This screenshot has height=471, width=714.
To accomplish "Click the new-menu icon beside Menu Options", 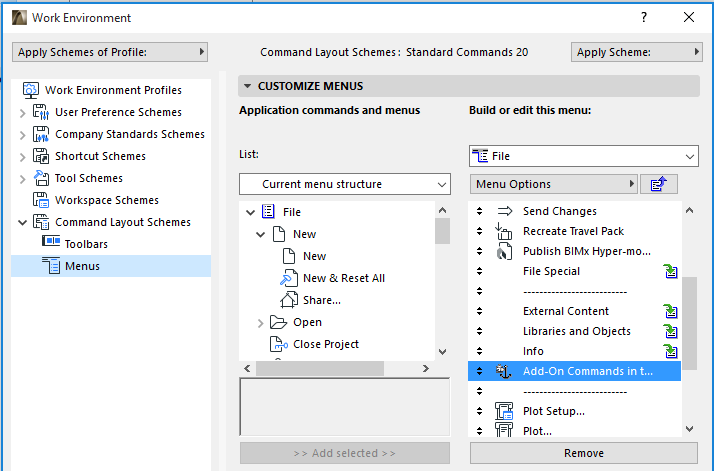I will [658, 184].
